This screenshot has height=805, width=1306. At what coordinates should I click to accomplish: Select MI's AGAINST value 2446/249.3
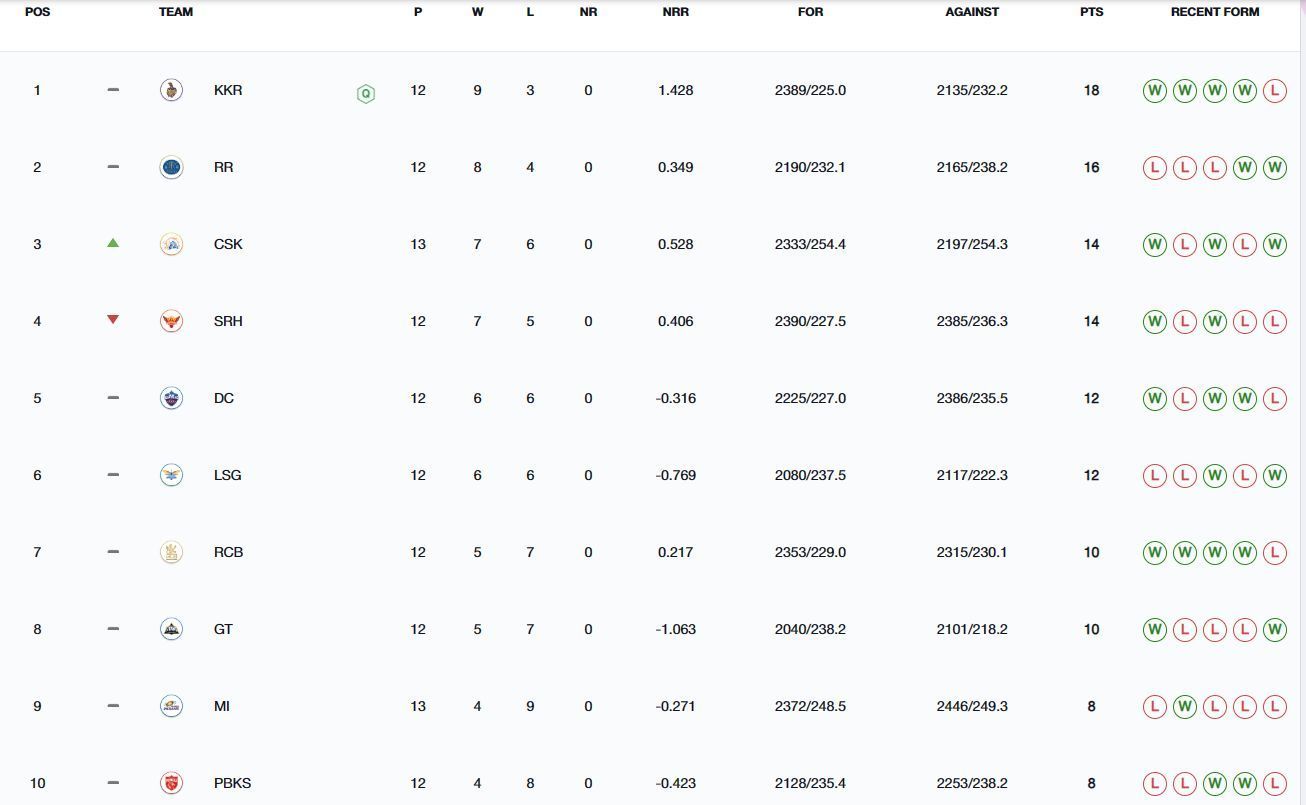click(972, 706)
